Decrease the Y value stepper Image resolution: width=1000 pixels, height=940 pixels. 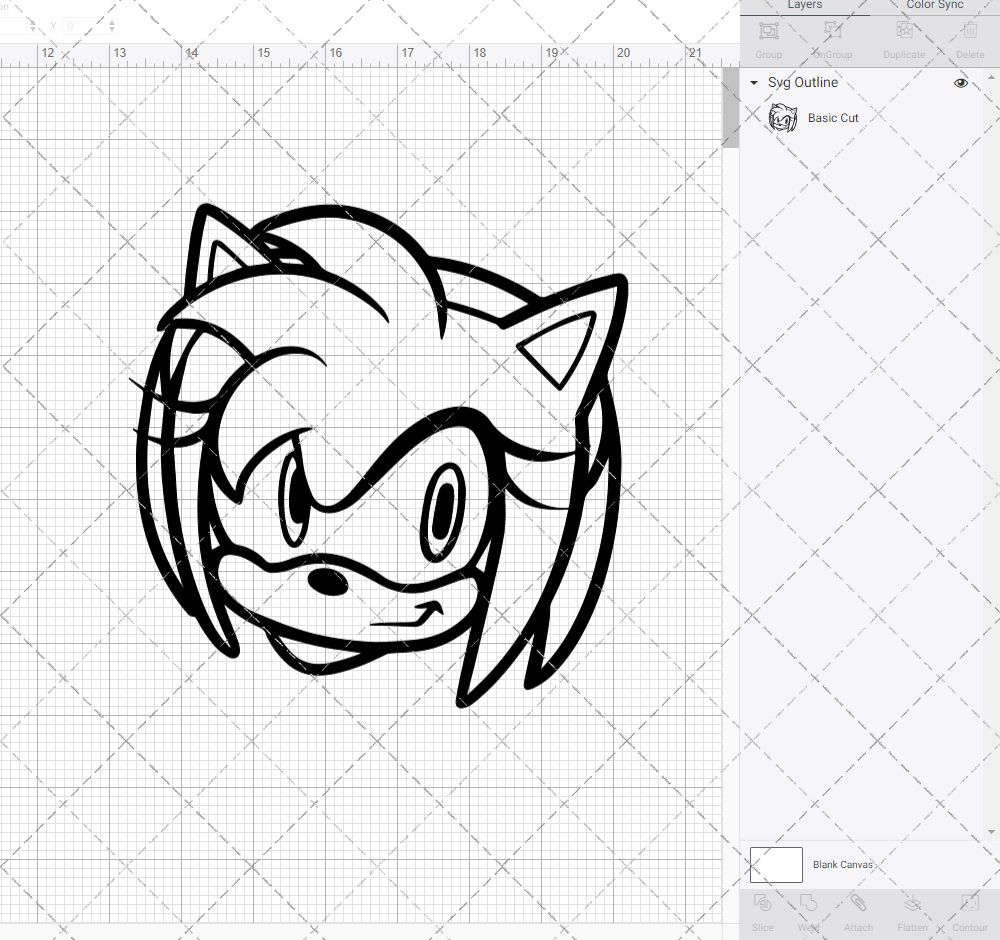click(111, 31)
